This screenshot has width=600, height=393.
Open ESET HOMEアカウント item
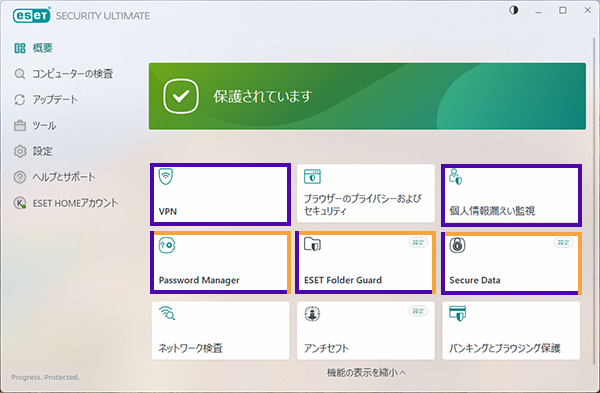(75, 203)
